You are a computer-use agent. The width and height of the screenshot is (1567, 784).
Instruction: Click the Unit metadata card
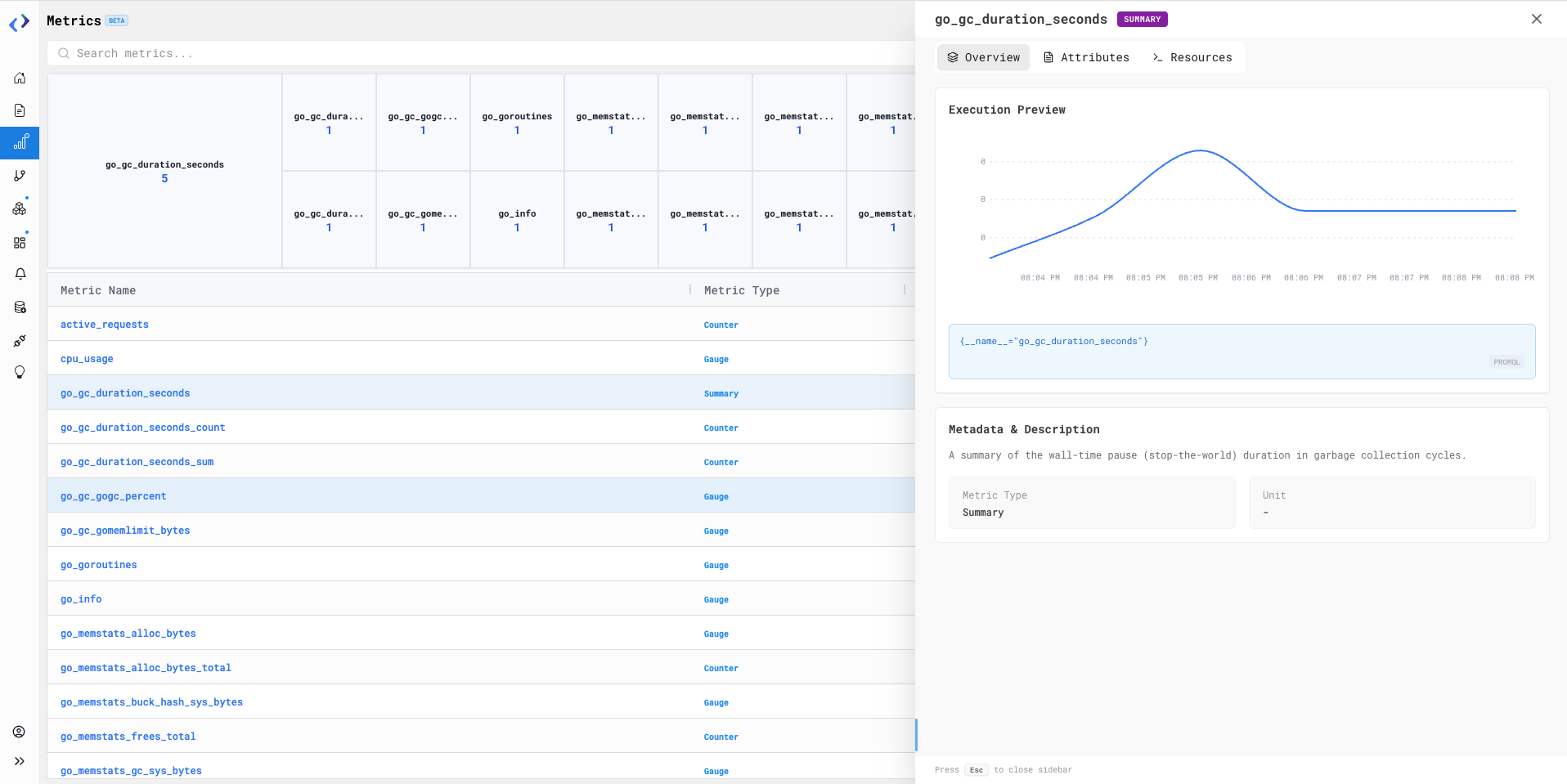point(1392,503)
